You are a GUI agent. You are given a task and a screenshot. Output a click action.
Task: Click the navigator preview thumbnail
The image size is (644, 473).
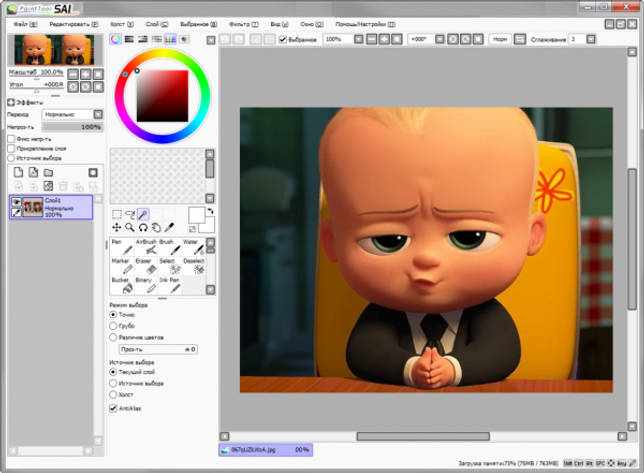(54, 50)
